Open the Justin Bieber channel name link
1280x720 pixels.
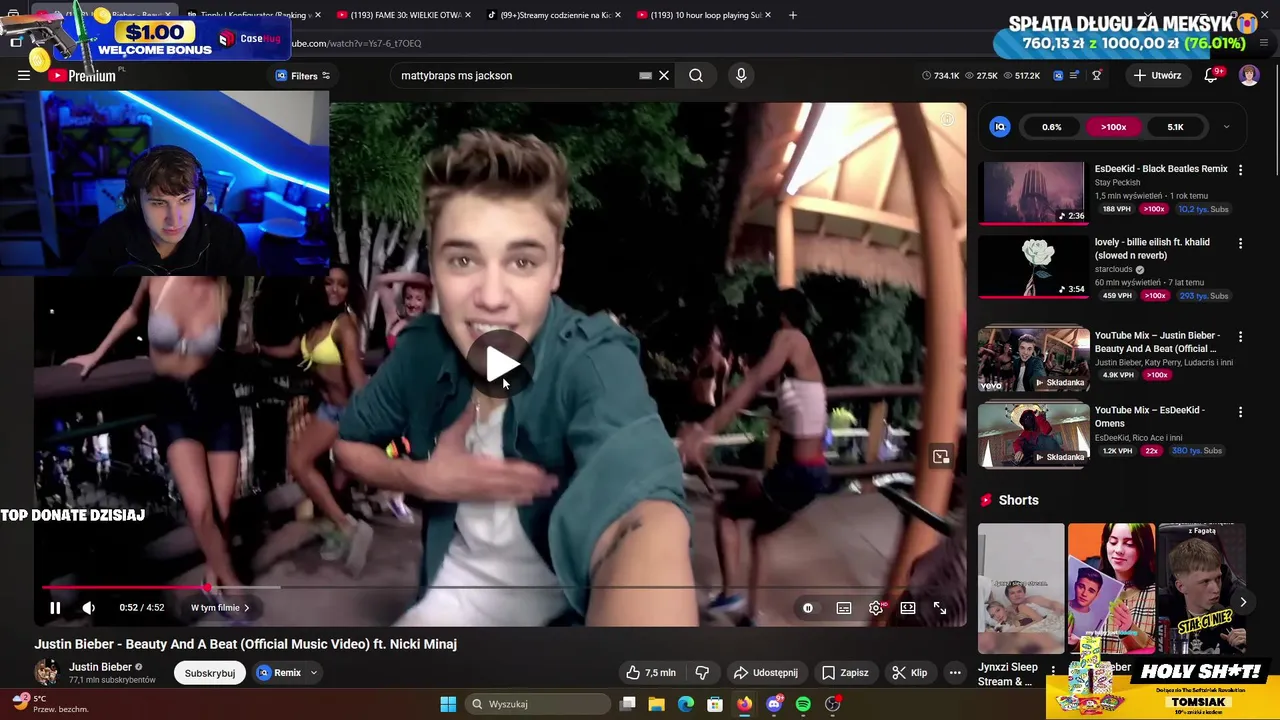100,667
